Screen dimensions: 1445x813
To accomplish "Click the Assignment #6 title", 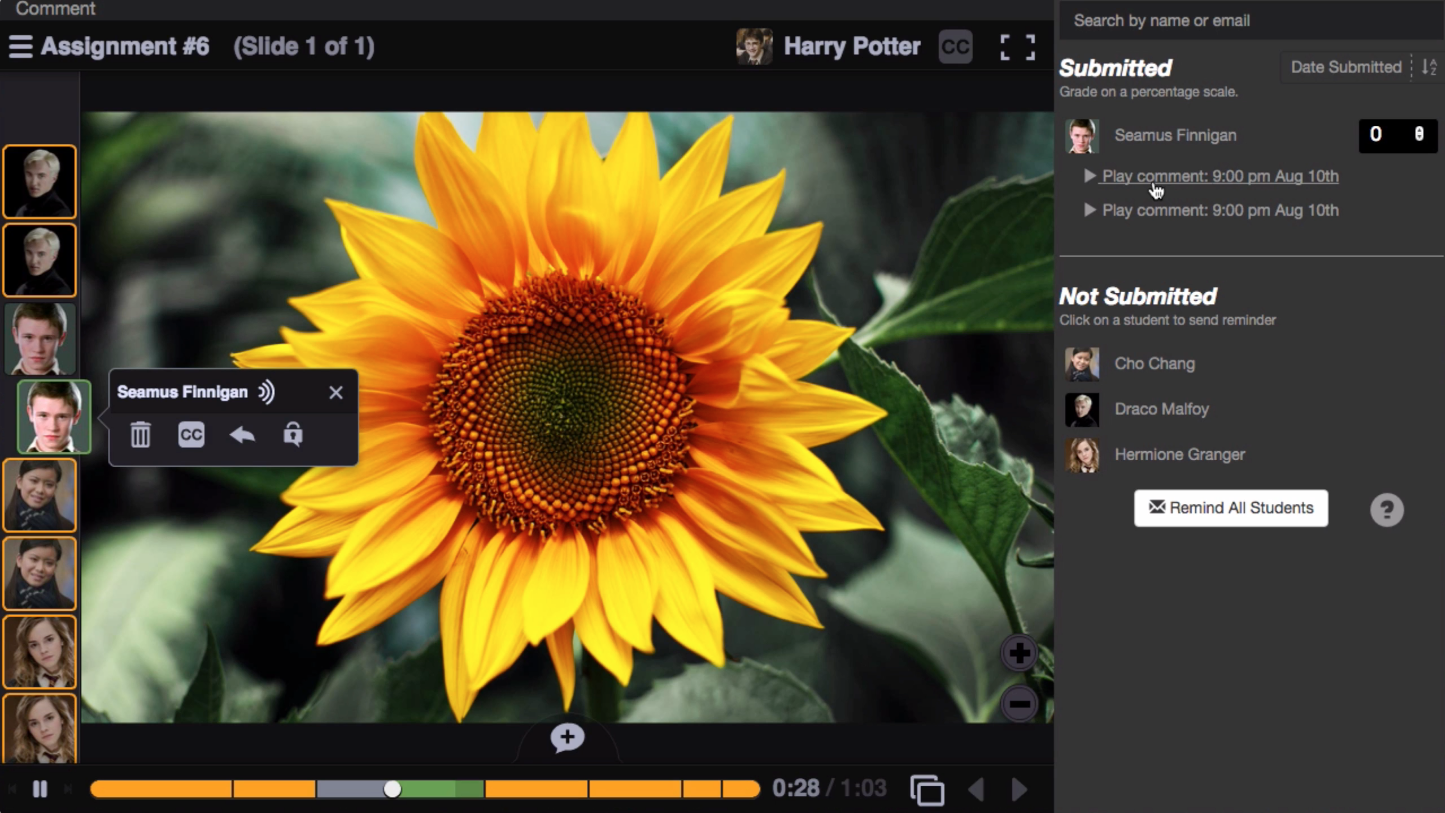I will click(125, 47).
